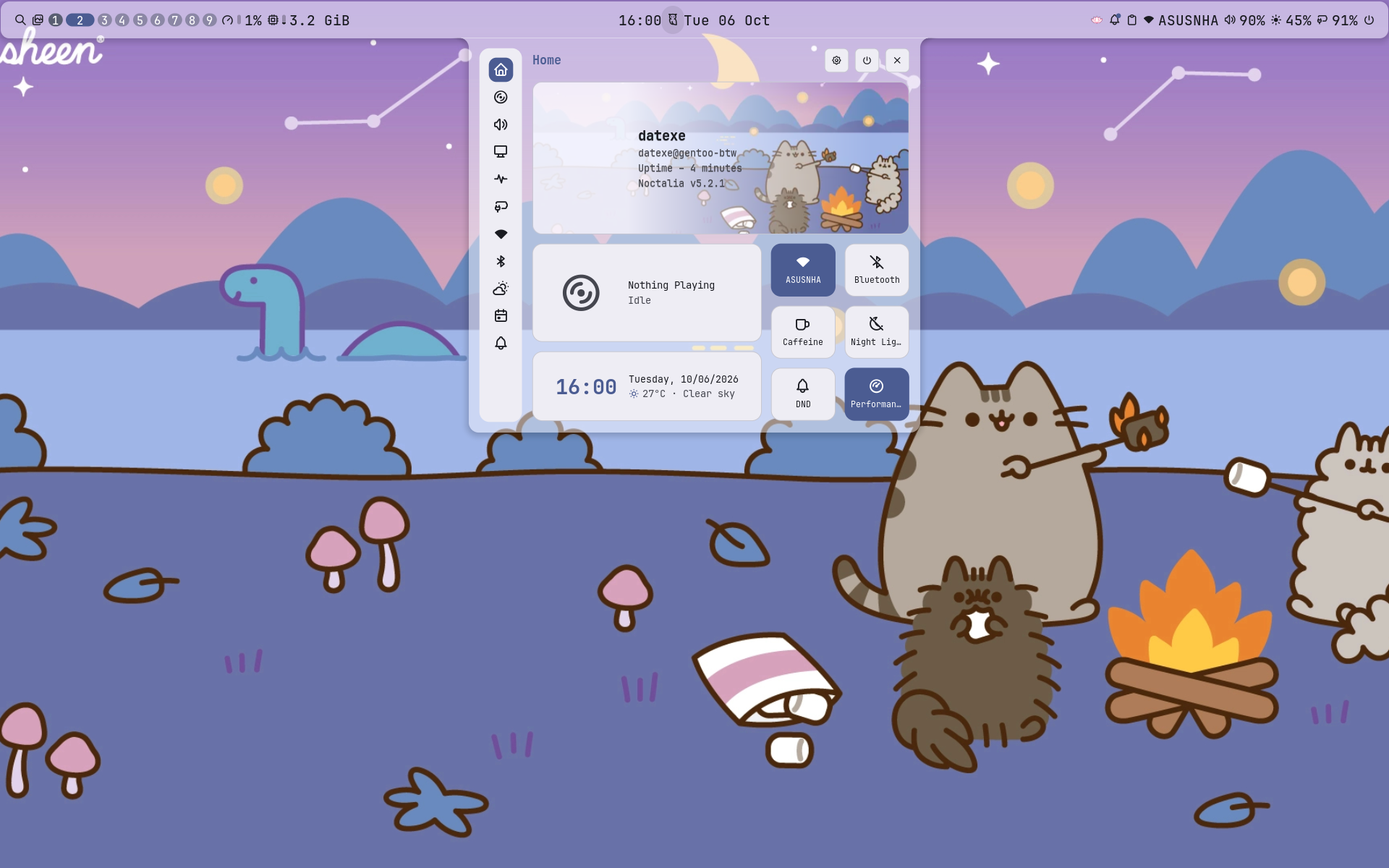Click the ASUSNHA Wi-Fi indicator in top bar

pyautogui.click(x=1181, y=20)
